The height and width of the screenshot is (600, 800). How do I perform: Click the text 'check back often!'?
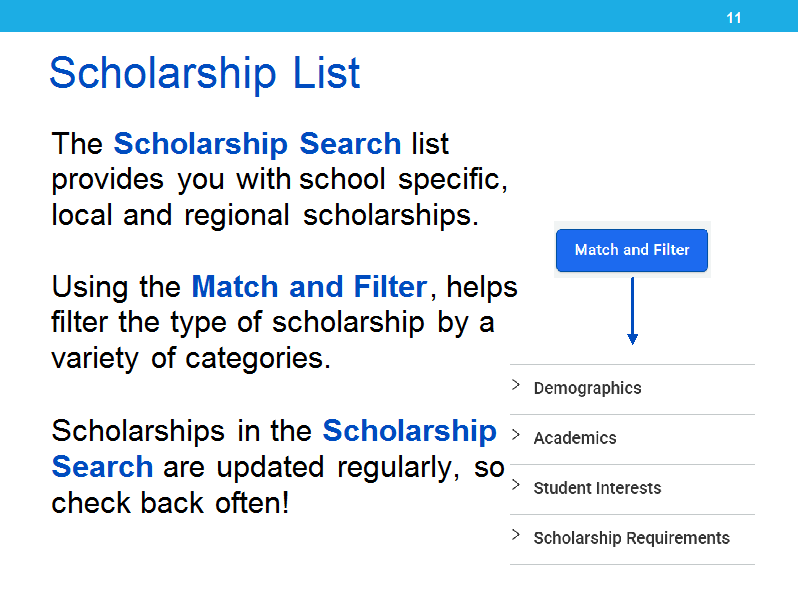pyautogui.click(x=170, y=504)
